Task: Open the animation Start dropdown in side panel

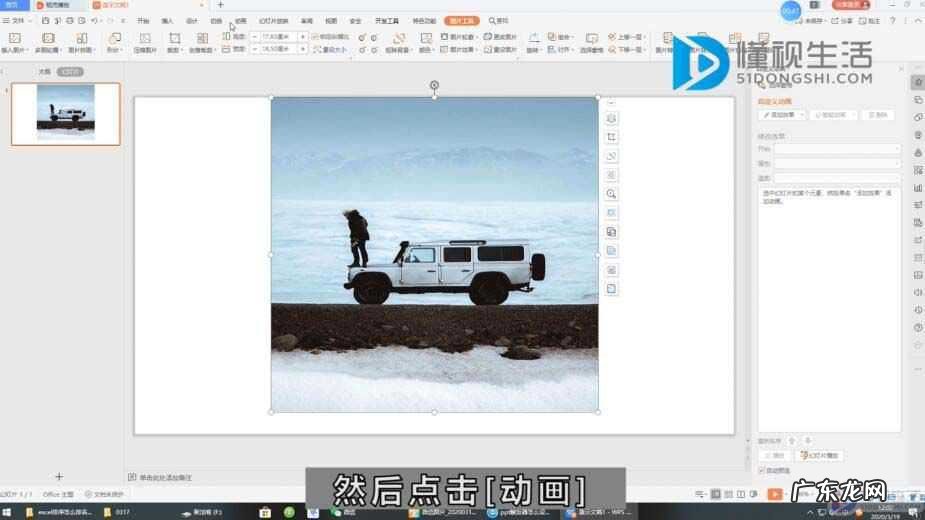Action: pos(837,149)
